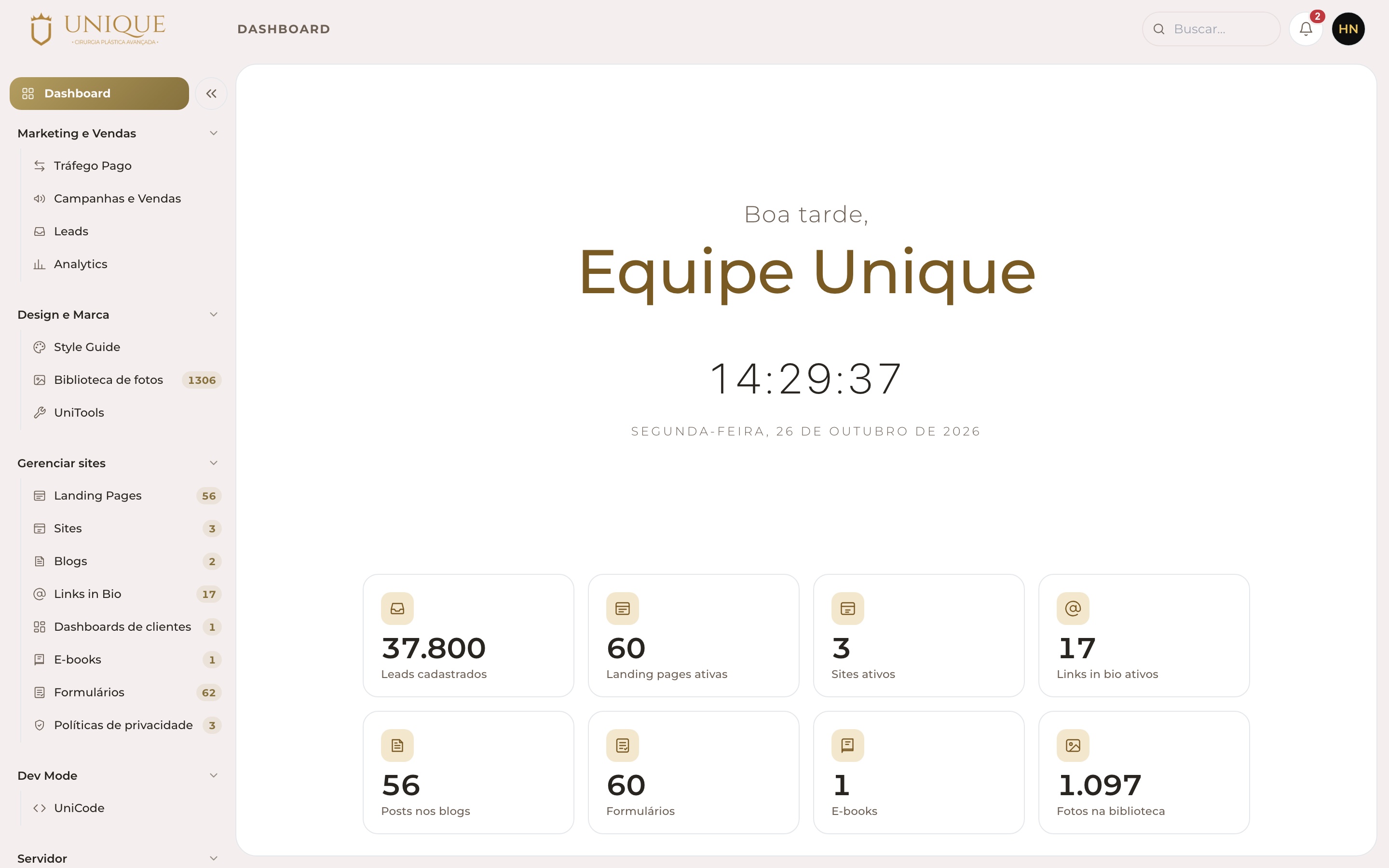Click the red 2 notification badge
The image size is (1389, 868).
pyautogui.click(x=1317, y=16)
